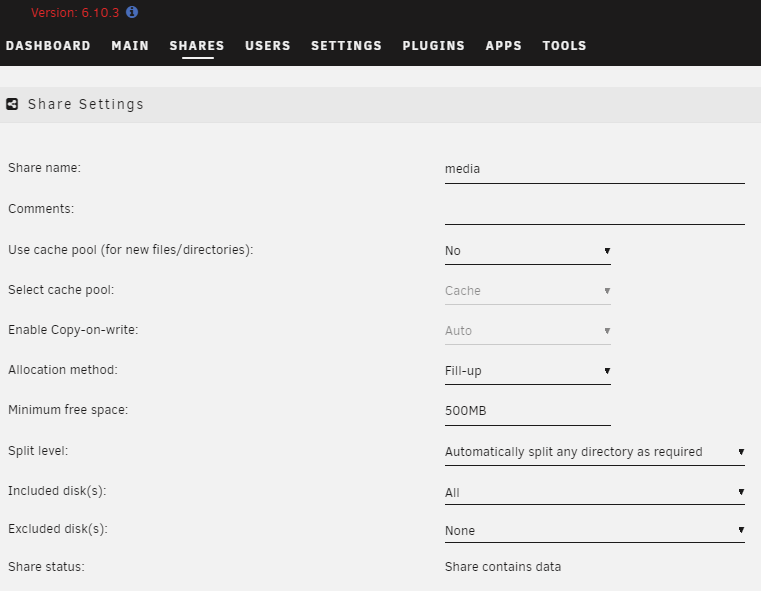The height and width of the screenshot is (591, 761).
Task: Click the Minimum free space 500MB field
Action: click(x=528, y=411)
